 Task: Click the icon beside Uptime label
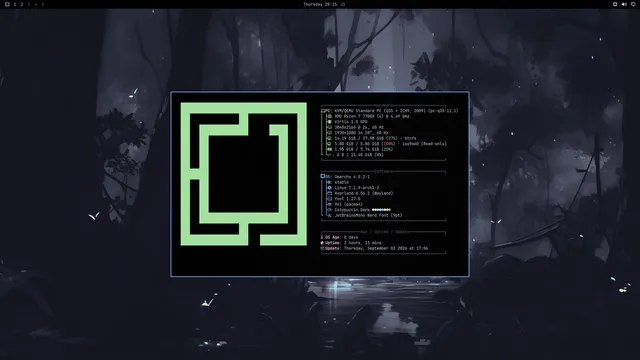tap(322, 243)
